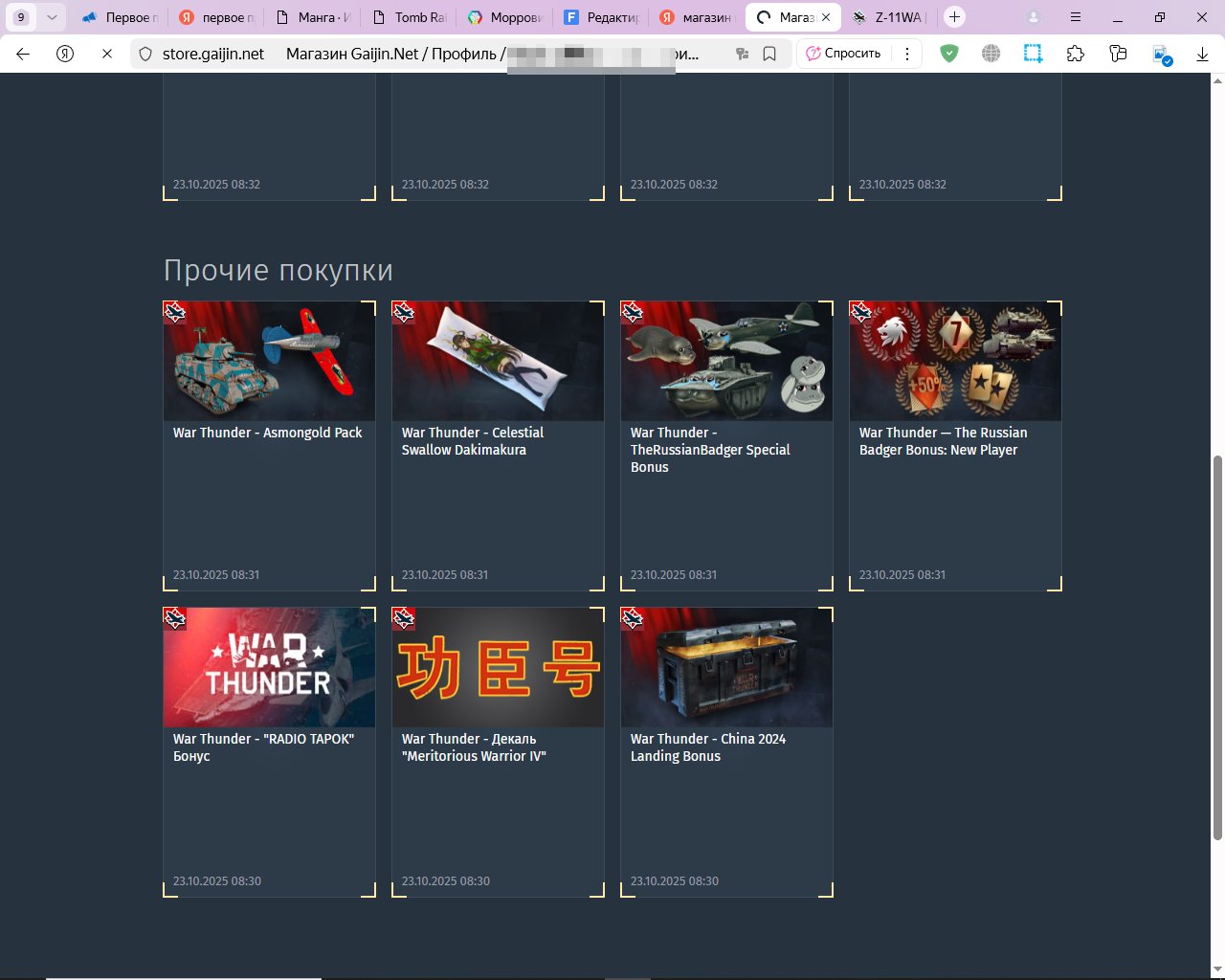Screen dimensions: 1225x980
Task: Bookmark this page using the bookmark icon
Action: [x=769, y=54]
